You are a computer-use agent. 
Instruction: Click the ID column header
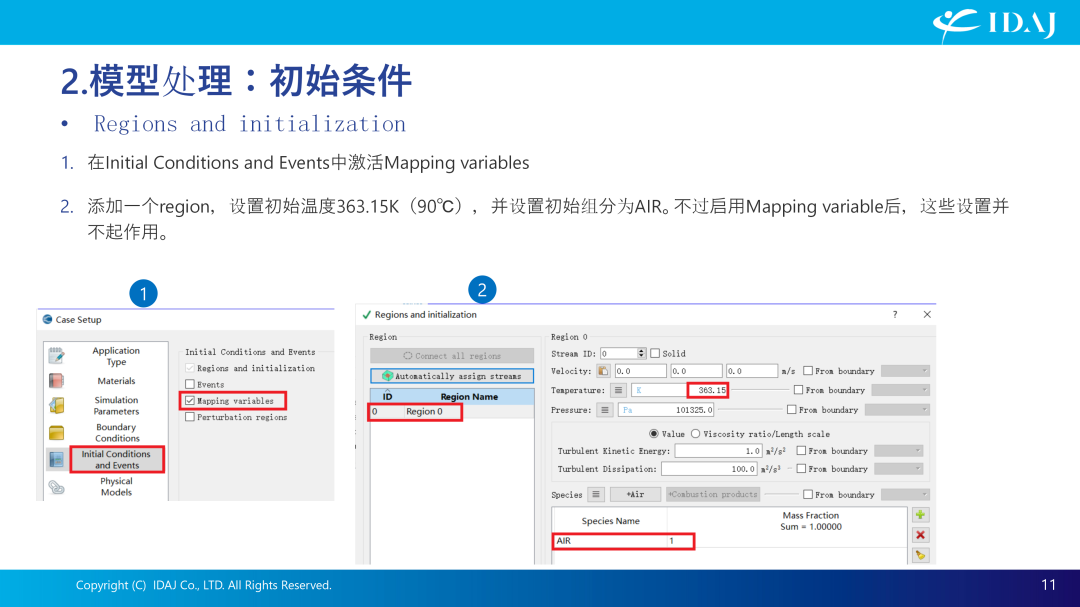pos(388,397)
